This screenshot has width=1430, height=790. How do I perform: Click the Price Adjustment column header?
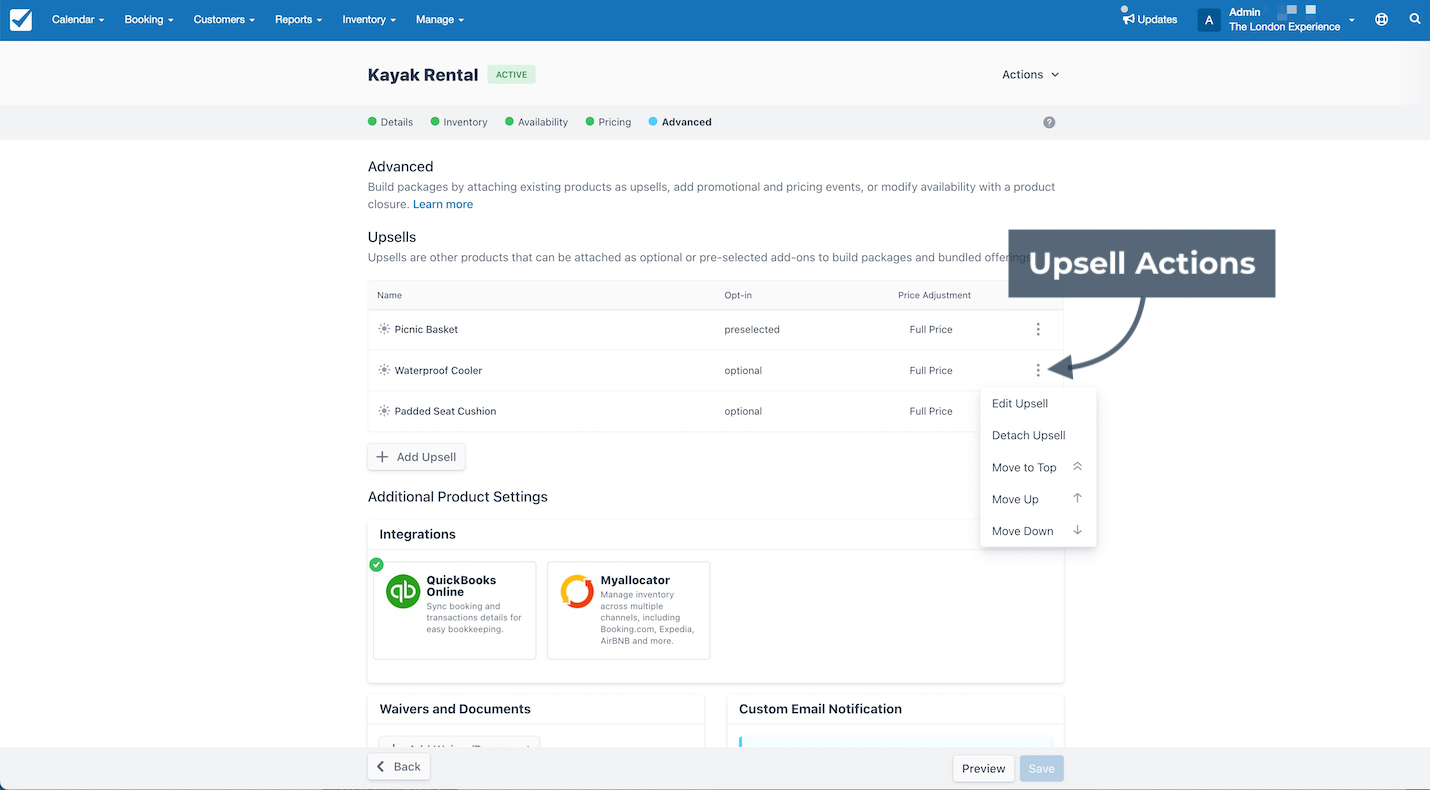(934, 295)
